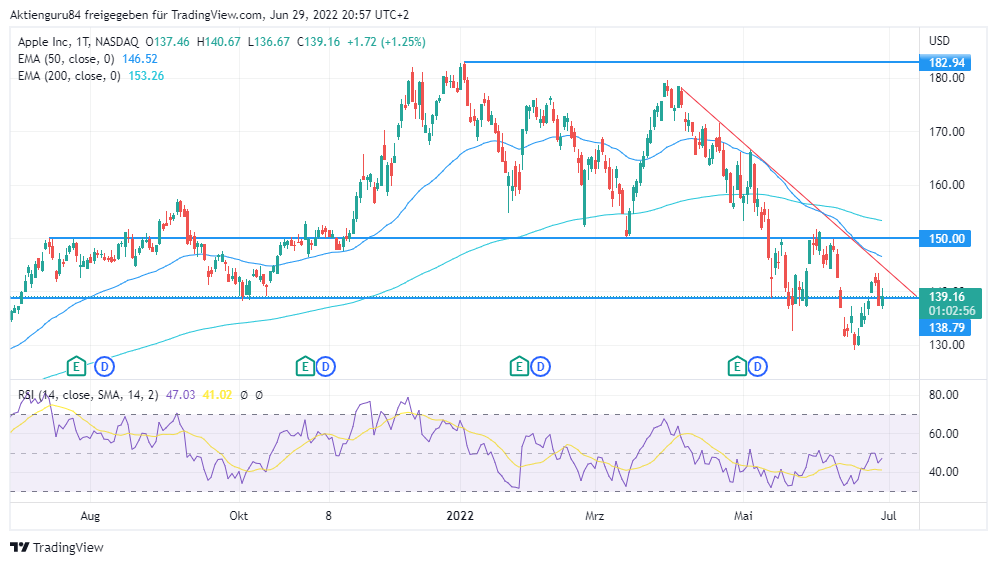Click the 2022 label on time axis
The height and width of the screenshot is (565, 997).
[460, 515]
